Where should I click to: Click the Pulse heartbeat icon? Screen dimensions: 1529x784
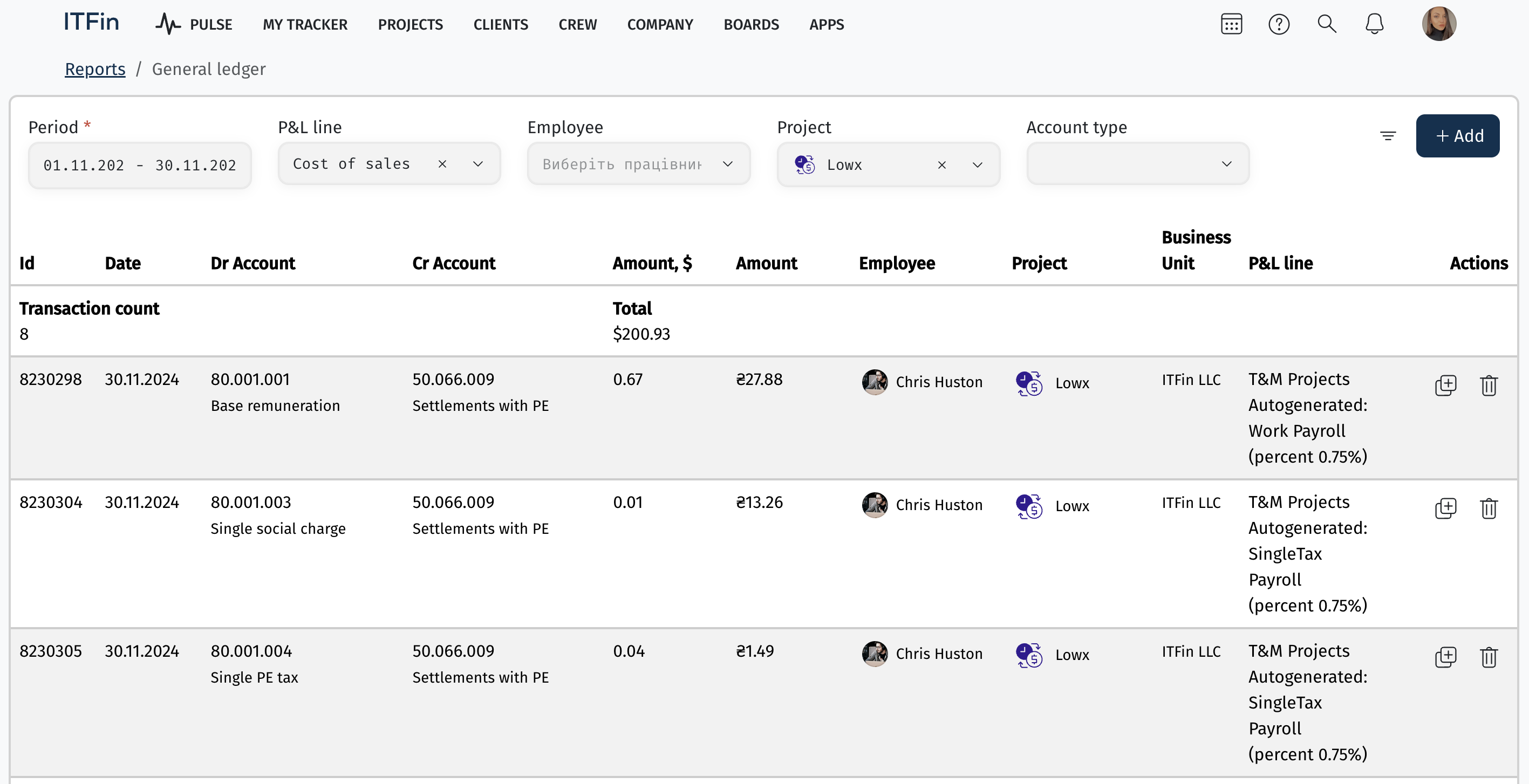tap(168, 24)
